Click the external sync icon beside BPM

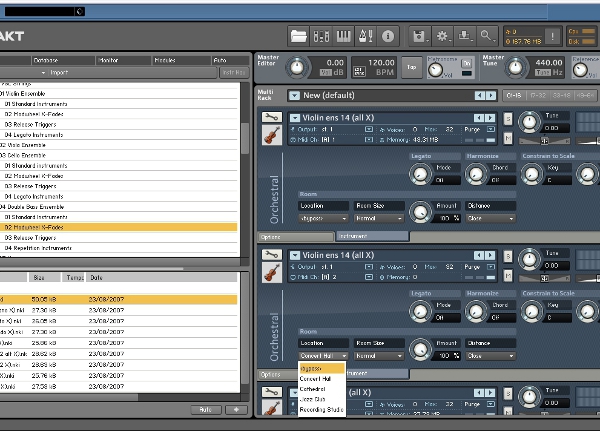click(359, 71)
